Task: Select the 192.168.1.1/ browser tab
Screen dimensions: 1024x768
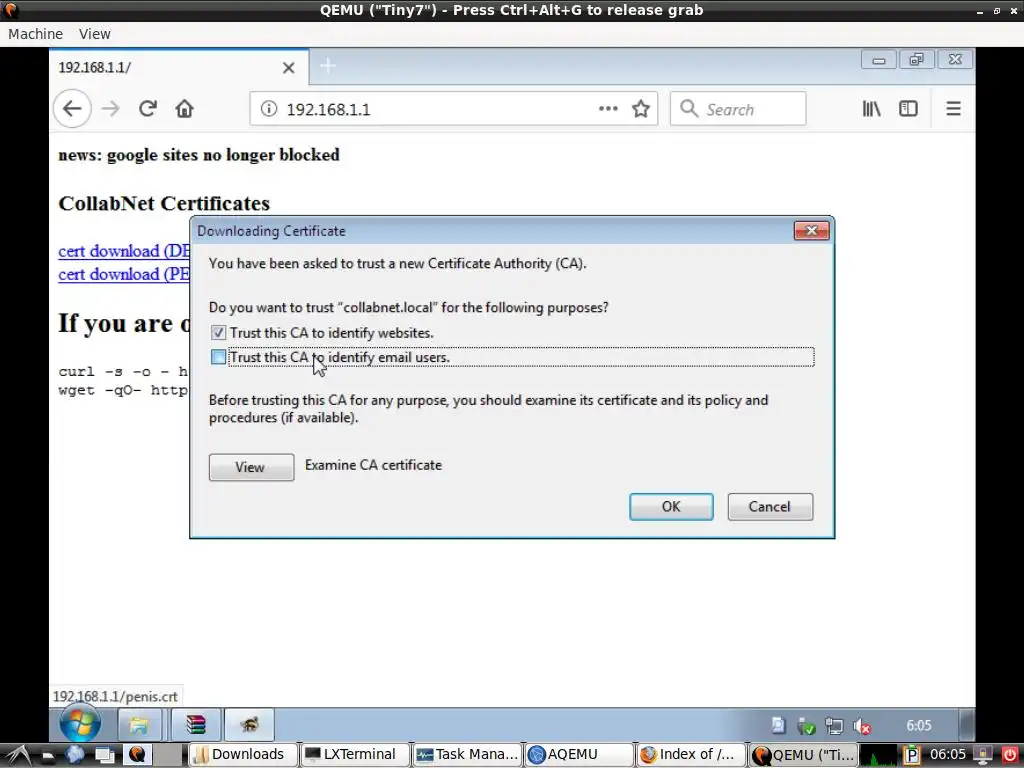Action: [x=179, y=67]
